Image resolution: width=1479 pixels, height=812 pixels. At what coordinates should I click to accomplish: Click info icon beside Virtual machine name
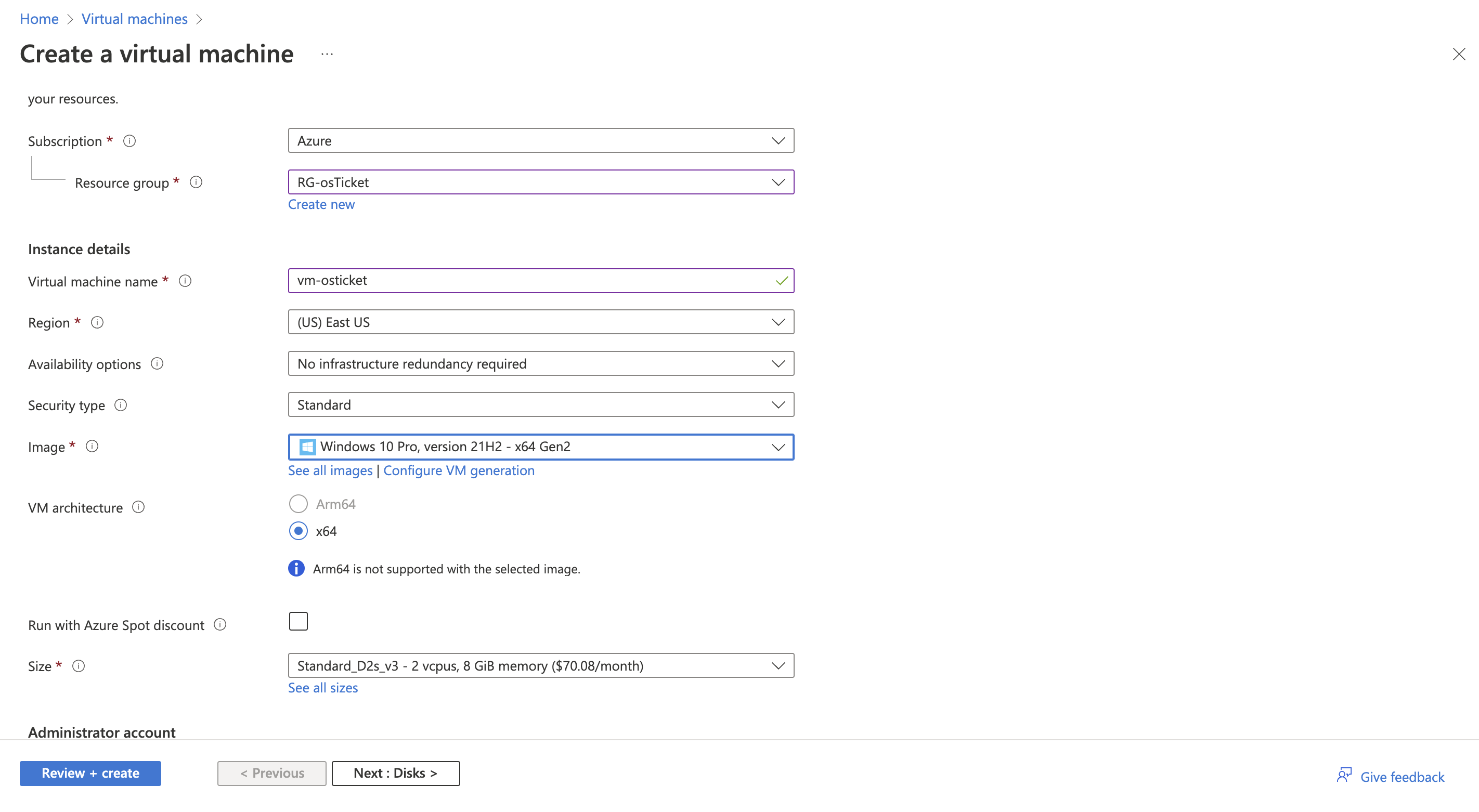(x=185, y=281)
